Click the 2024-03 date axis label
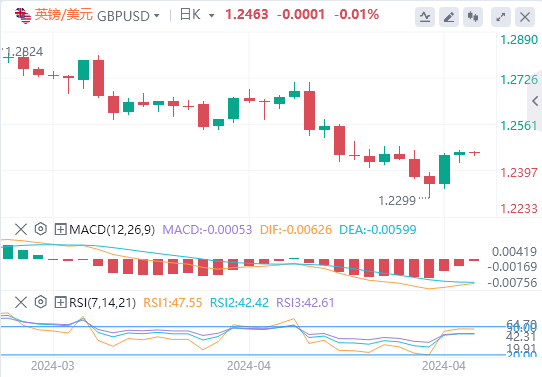Viewport: 542px width, 377px height. point(53,366)
